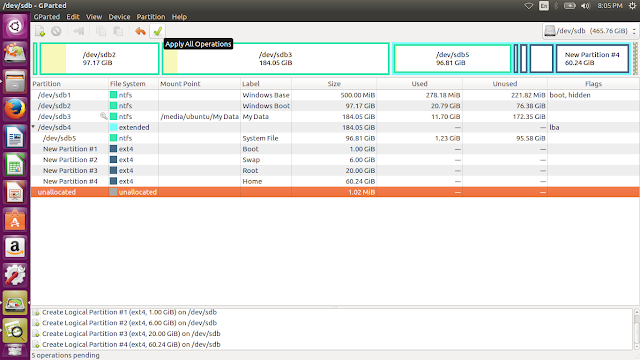The height and width of the screenshot is (360, 640).
Task: Open LibreOffice Writer from launcher
Action: 15,137
